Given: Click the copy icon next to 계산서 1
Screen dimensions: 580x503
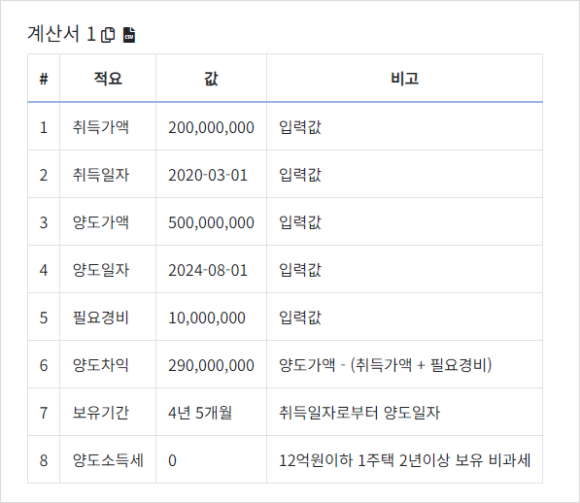Looking at the screenshot, I should pyautogui.click(x=108, y=35).
